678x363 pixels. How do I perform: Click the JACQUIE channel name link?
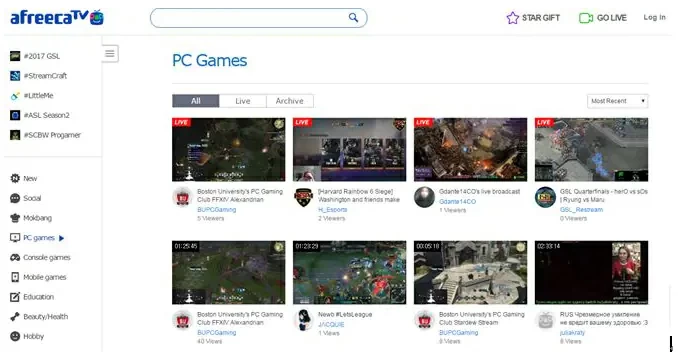(331, 324)
